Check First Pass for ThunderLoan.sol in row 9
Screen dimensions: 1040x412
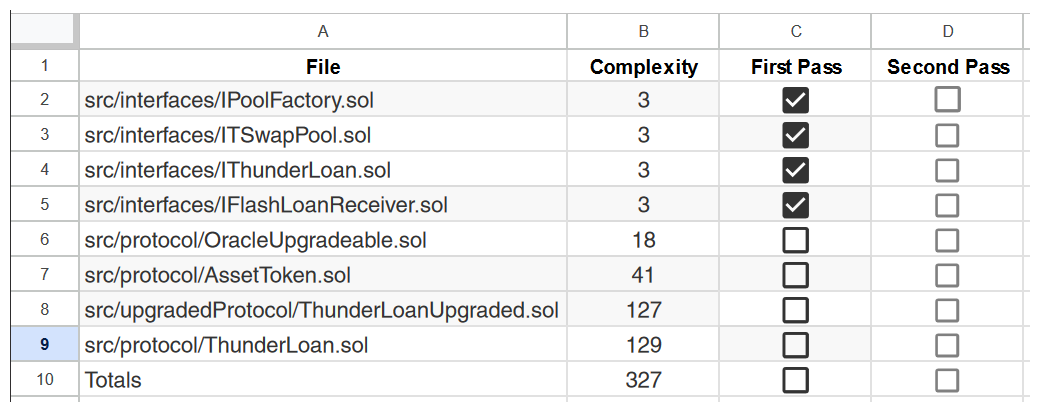point(796,345)
